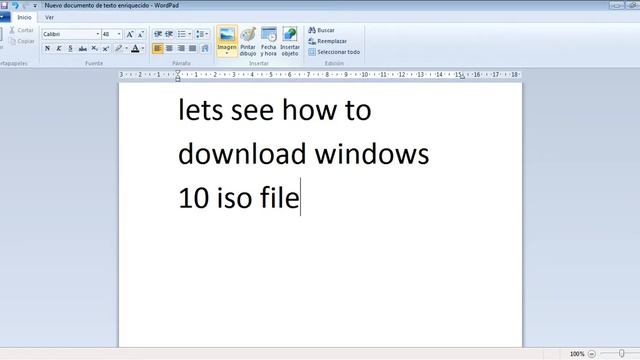640x360 pixels.
Task: Toggle underline (S) formatting
Action: [x=70, y=49]
